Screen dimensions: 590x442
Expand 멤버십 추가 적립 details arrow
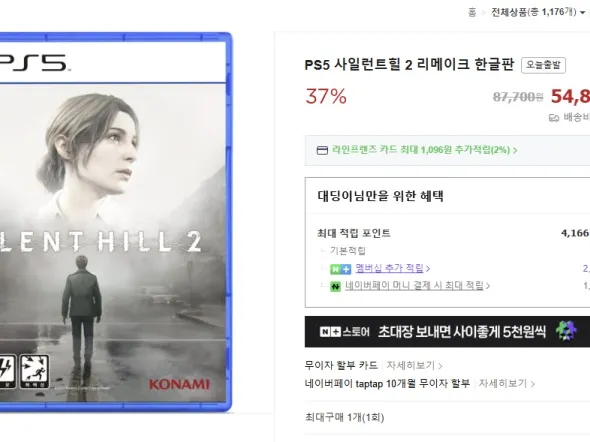point(428,269)
